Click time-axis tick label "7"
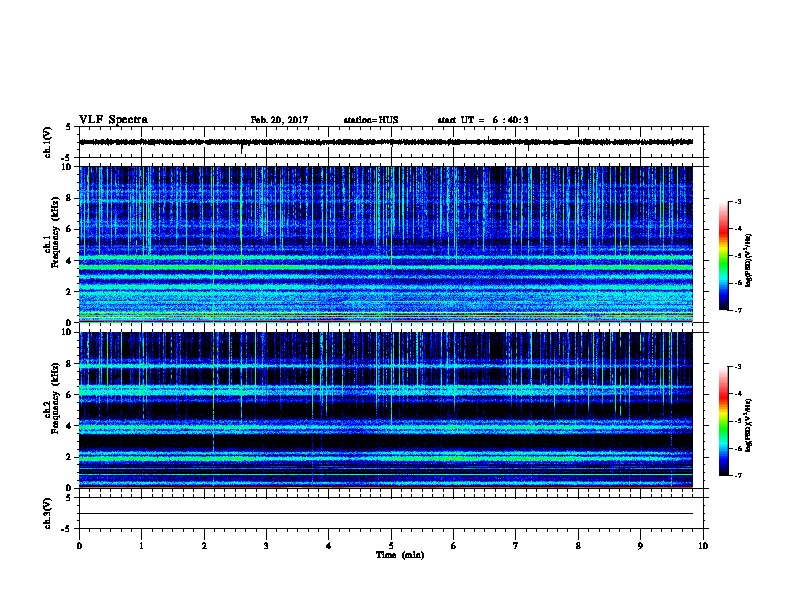 516,546
